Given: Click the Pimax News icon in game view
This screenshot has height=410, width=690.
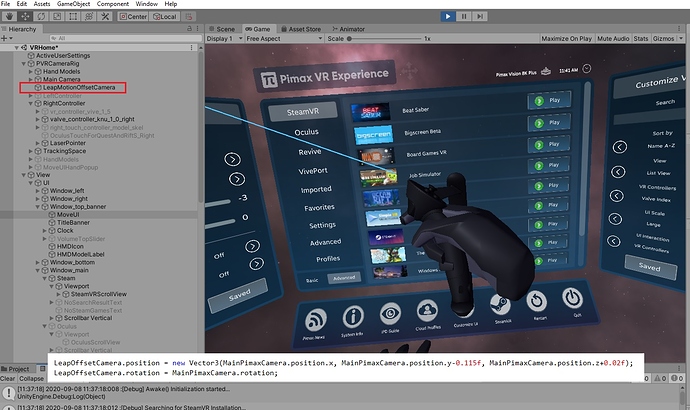Looking at the screenshot, I should 314,320.
